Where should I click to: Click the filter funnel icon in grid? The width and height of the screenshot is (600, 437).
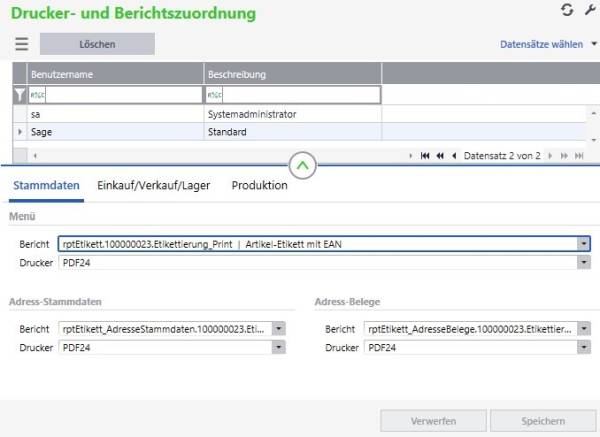[20, 95]
